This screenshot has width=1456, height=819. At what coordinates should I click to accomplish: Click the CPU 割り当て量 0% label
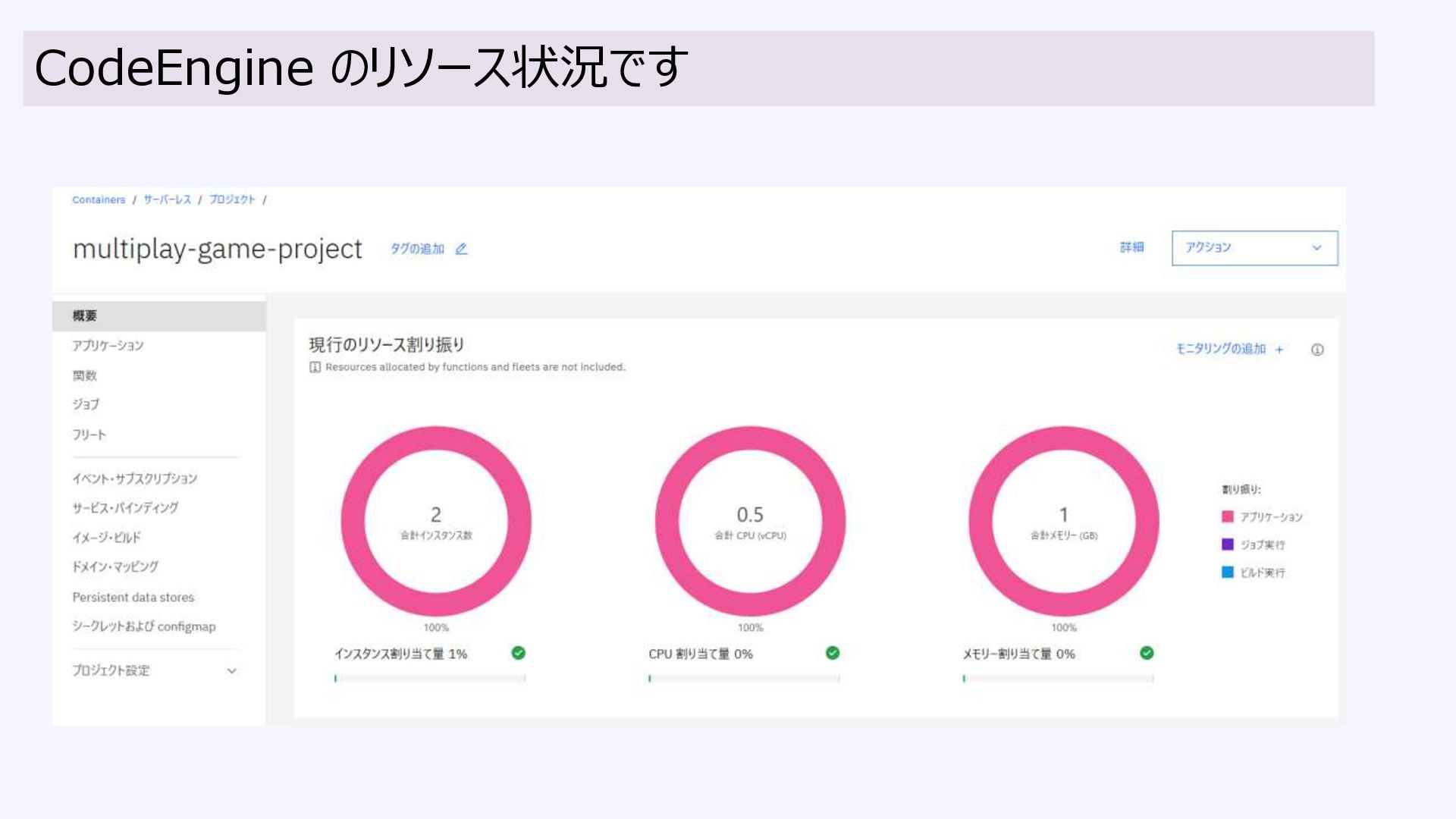coord(701,654)
